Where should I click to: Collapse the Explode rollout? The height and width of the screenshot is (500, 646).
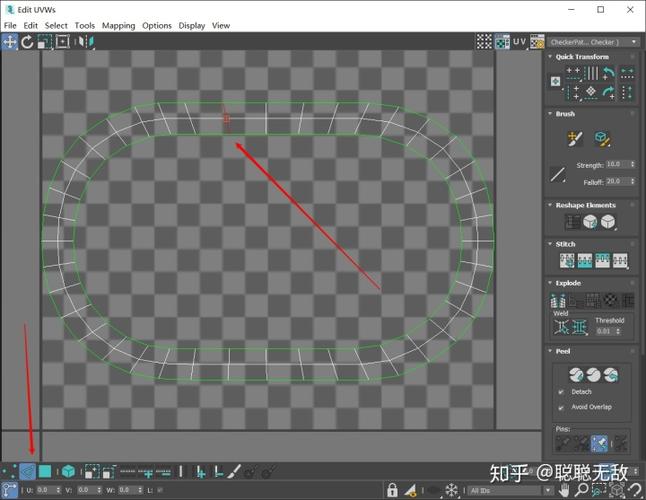coord(550,283)
